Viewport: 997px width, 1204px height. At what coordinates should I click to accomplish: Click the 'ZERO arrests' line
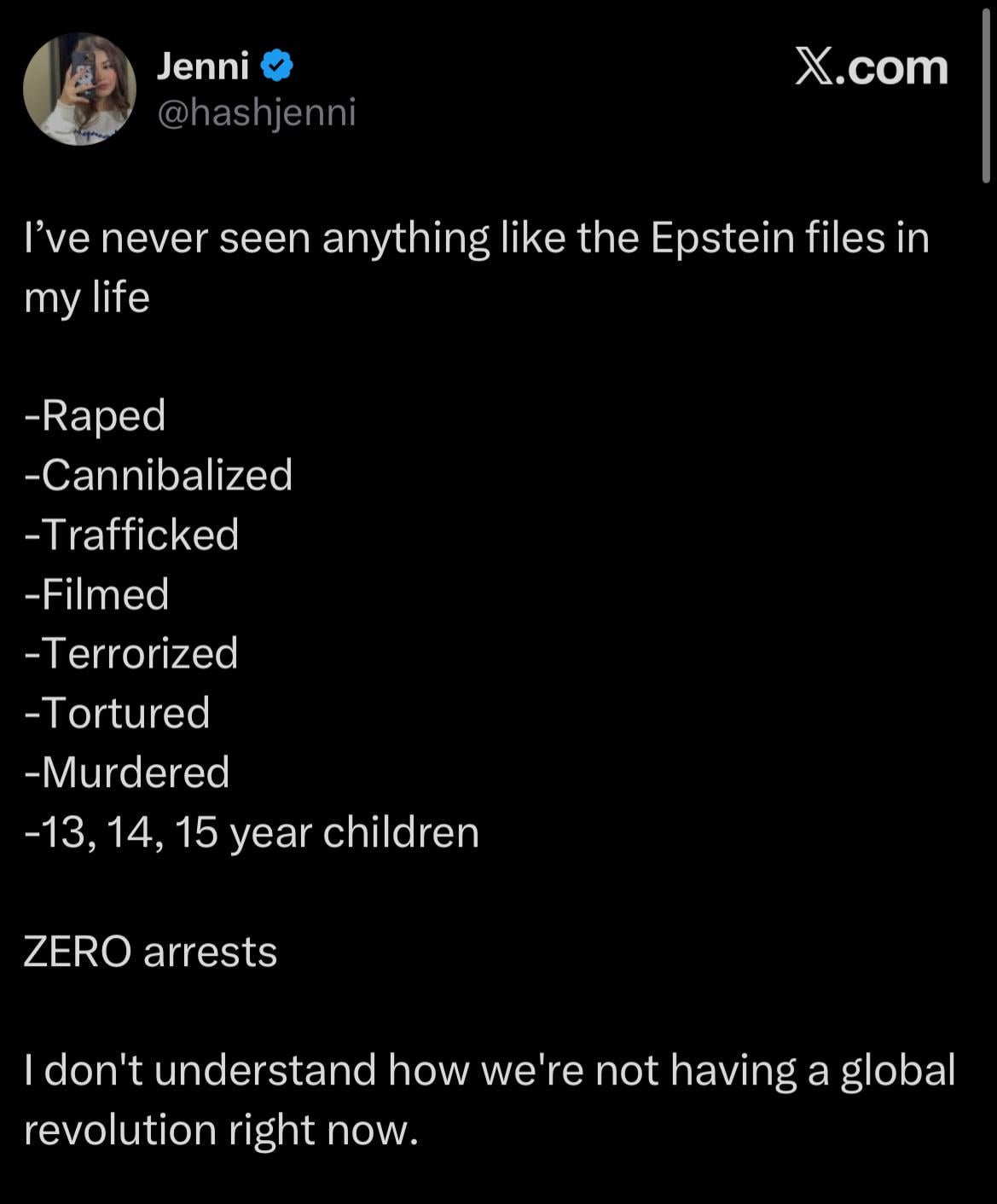150,952
